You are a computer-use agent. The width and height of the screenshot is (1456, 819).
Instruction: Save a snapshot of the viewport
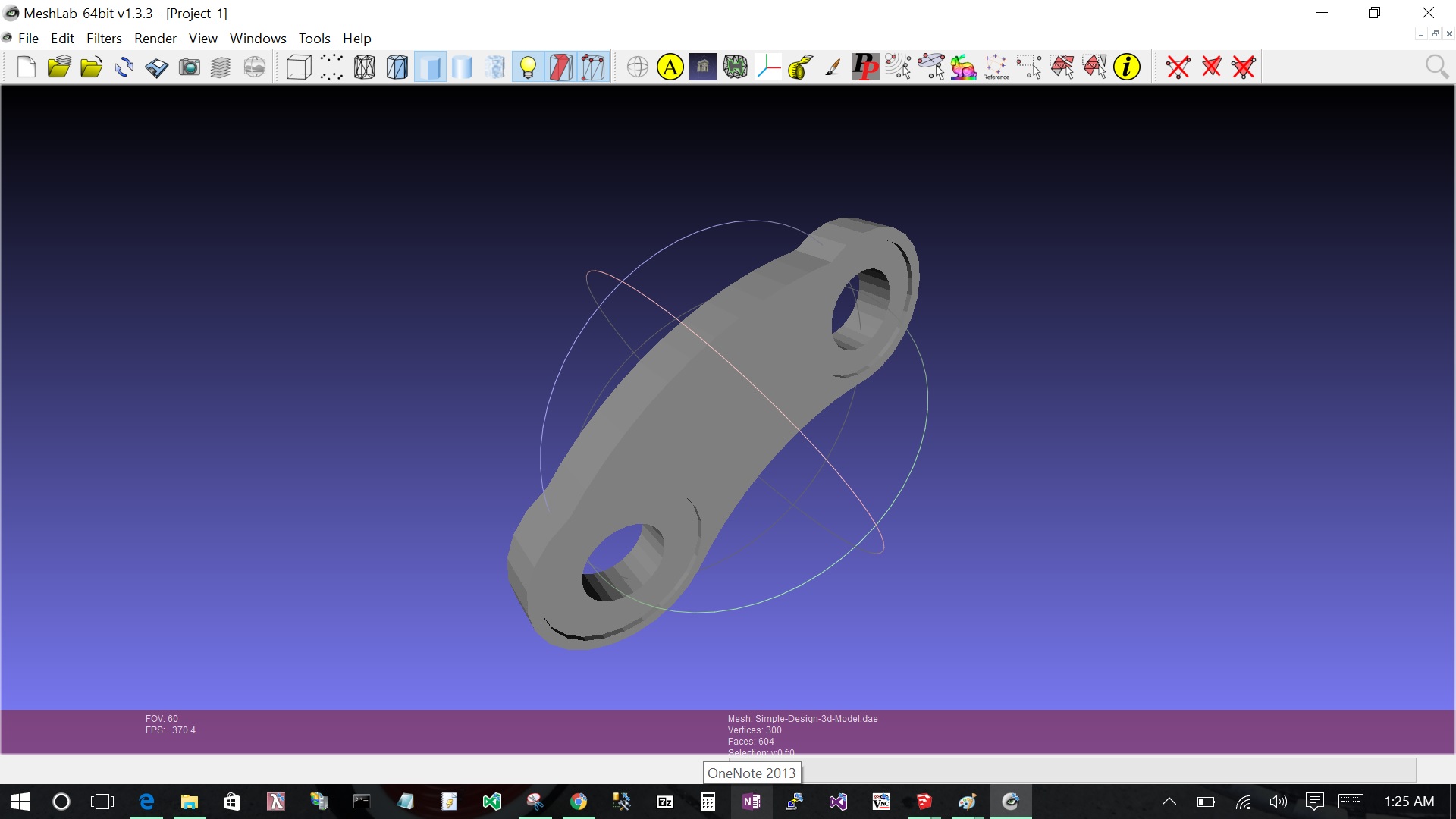(x=189, y=67)
